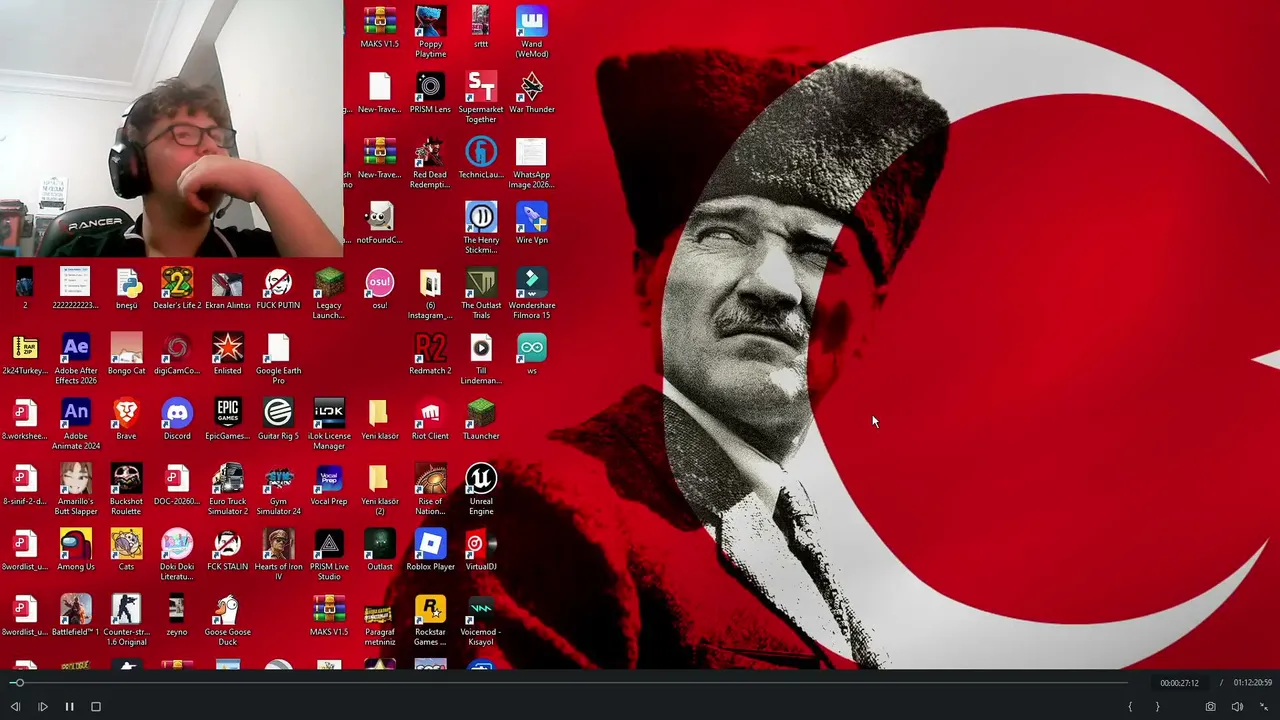Select the Doki Doki Literature Club icon
1280x720 pixels.
pyautogui.click(x=177, y=555)
